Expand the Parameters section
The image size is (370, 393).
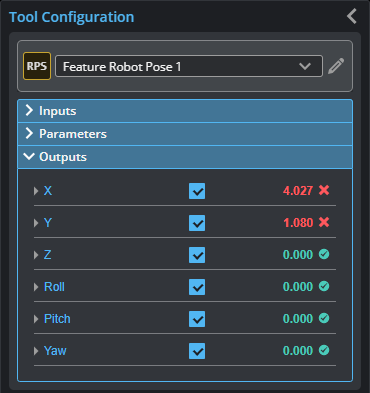[x=185, y=134]
